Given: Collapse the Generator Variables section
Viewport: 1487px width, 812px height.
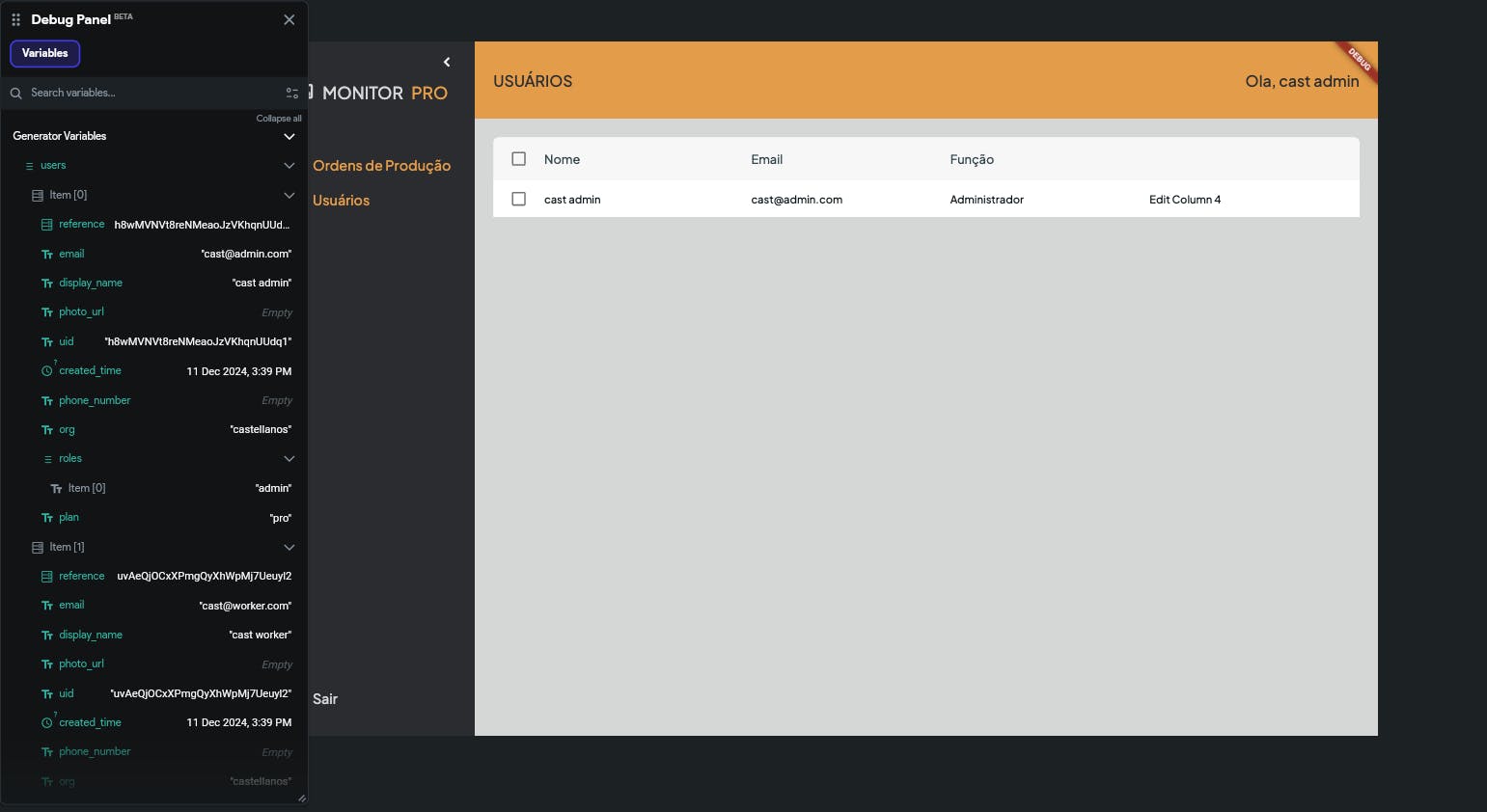Looking at the screenshot, I should click(289, 136).
